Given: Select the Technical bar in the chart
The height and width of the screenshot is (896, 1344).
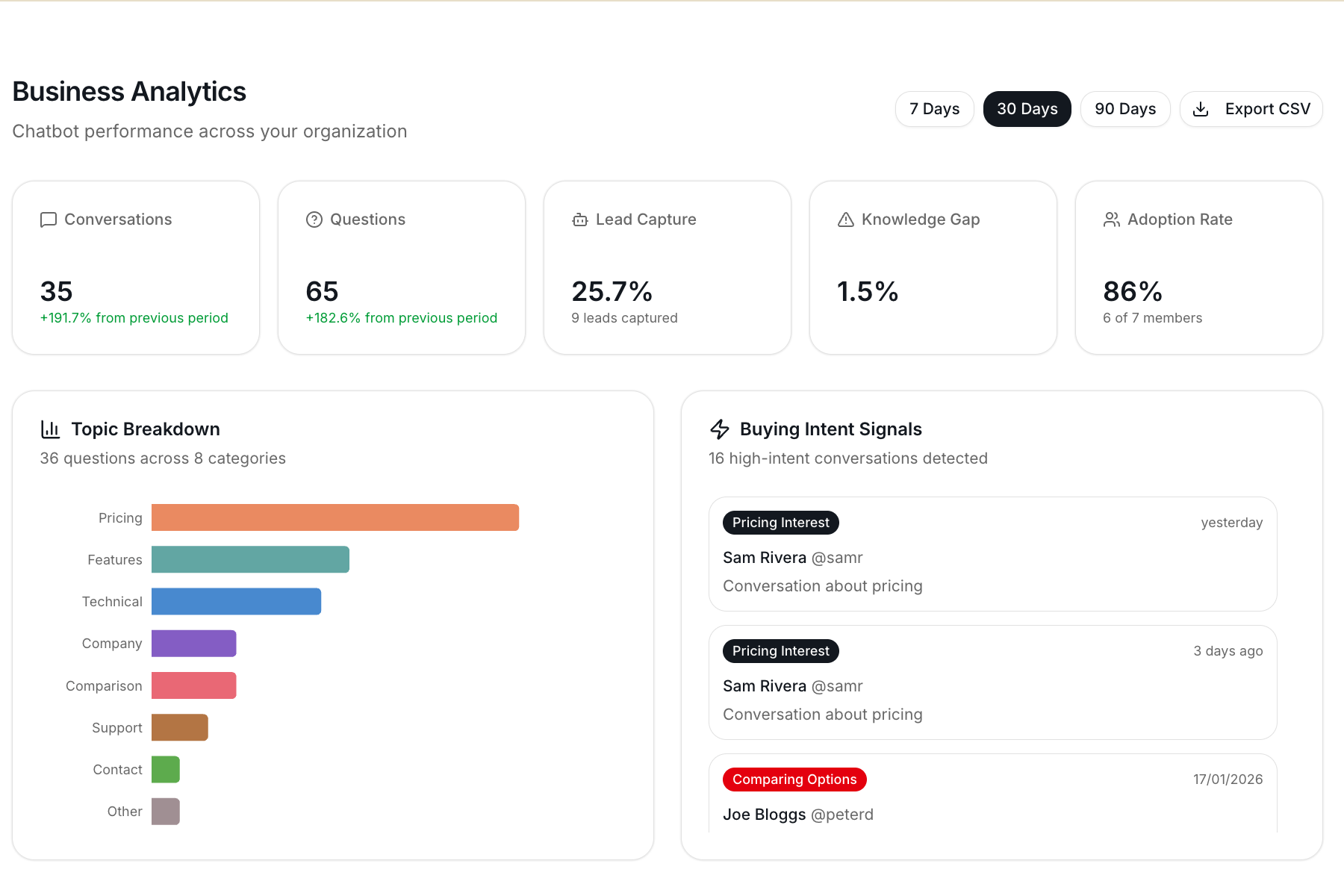Looking at the screenshot, I should pyautogui.click(x=236, y=601).
